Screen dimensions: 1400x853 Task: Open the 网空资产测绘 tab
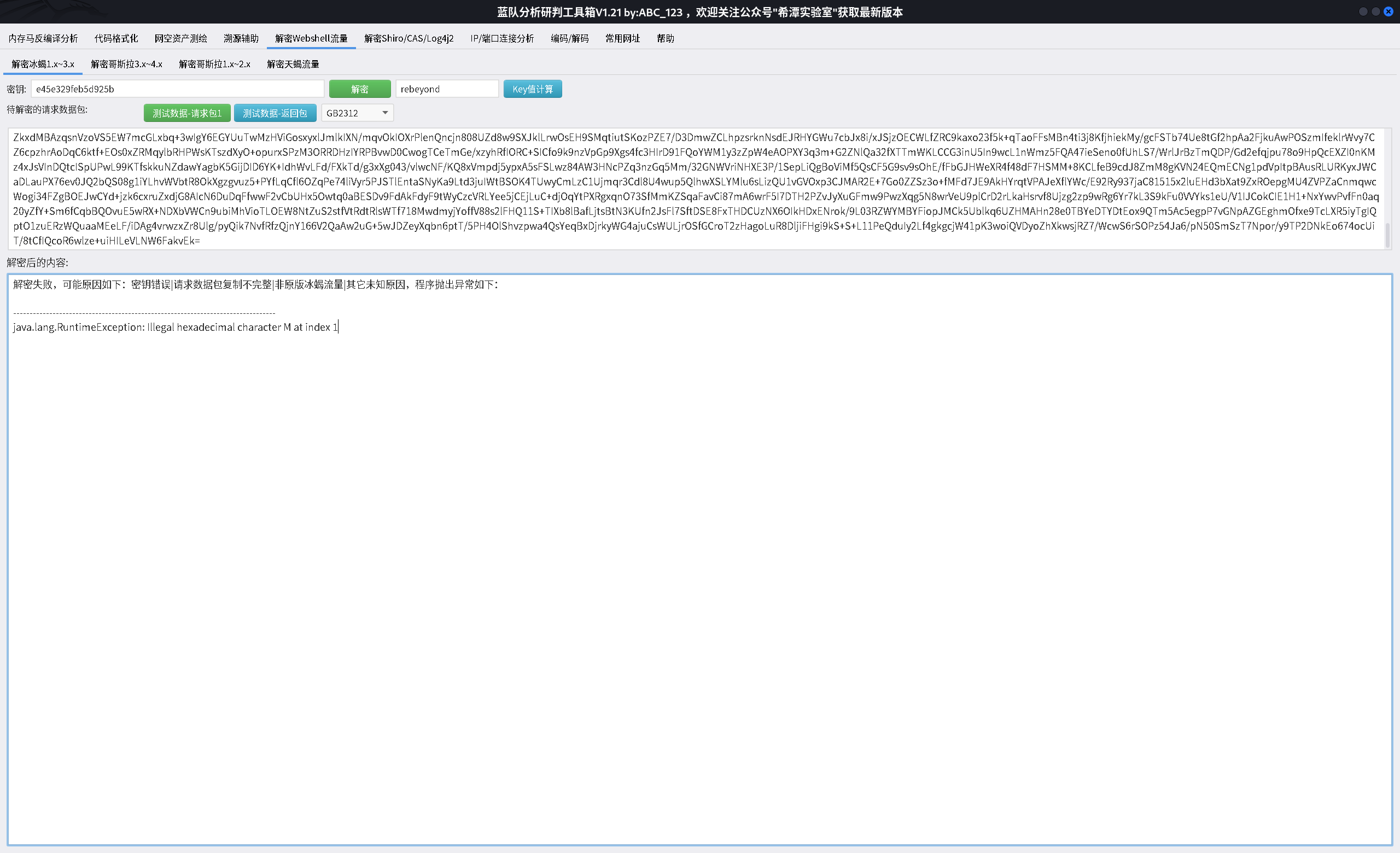180,38
